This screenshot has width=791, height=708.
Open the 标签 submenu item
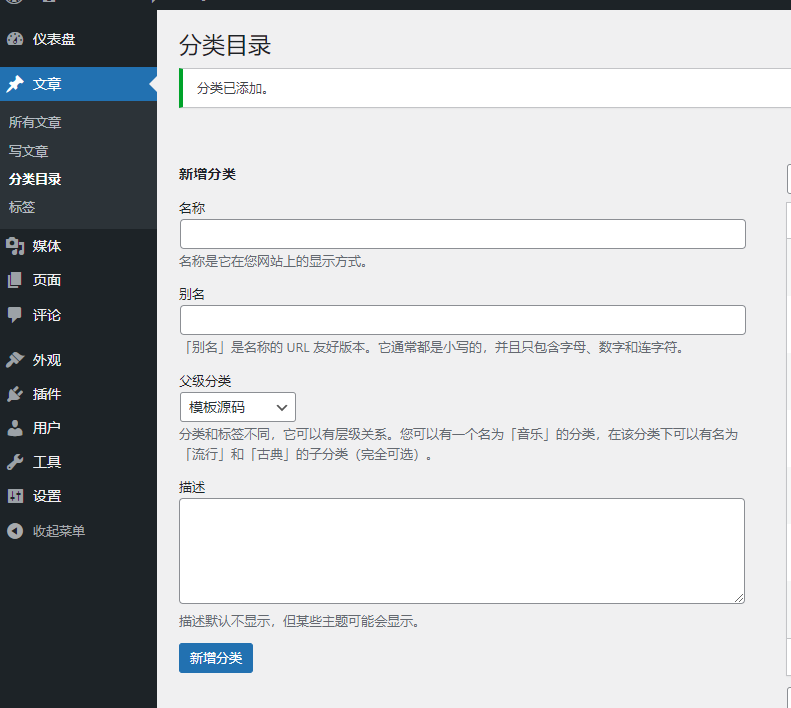[22, 207]
